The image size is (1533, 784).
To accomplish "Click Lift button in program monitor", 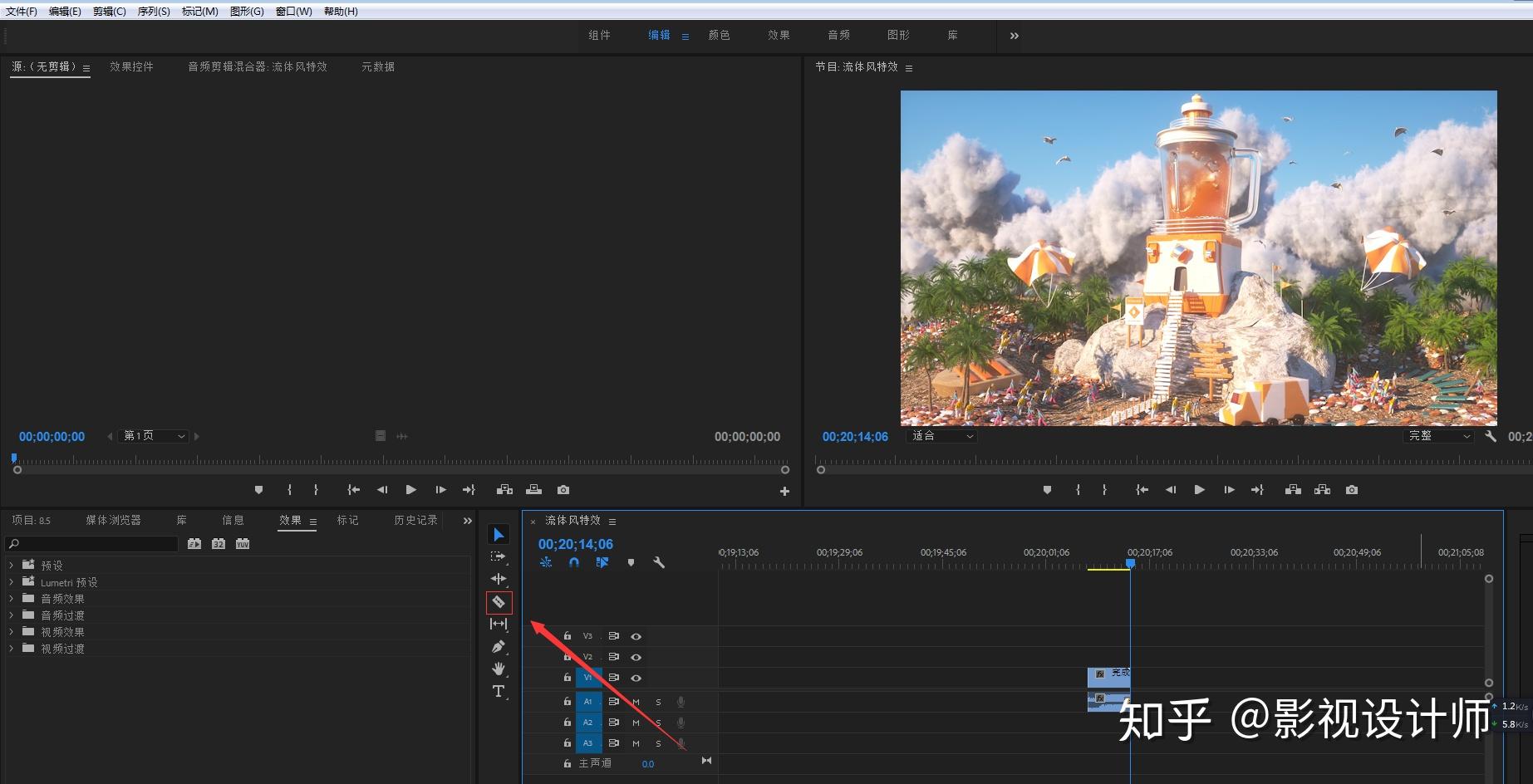I will pyautogui.click(x=1293, y=490).
